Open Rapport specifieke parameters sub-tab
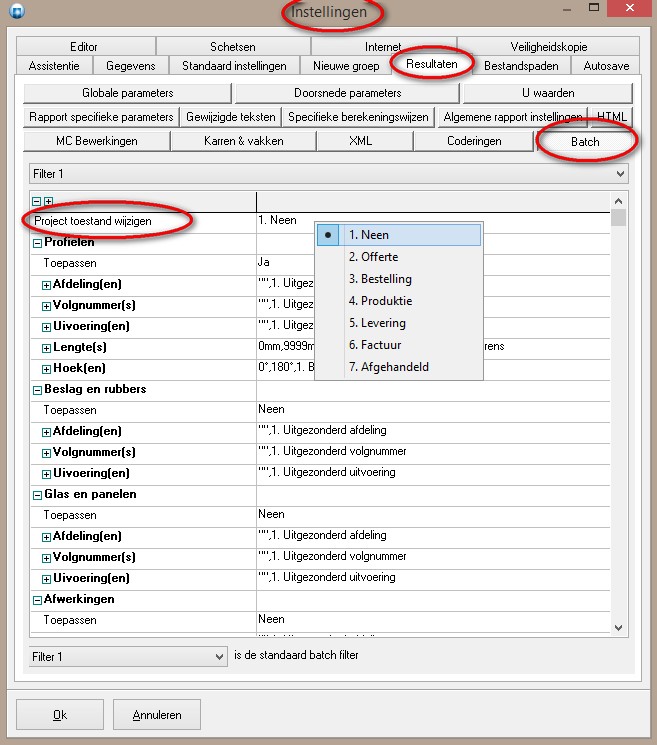The width and height of the screenshot is (657, 745). (x=101, y=117)
